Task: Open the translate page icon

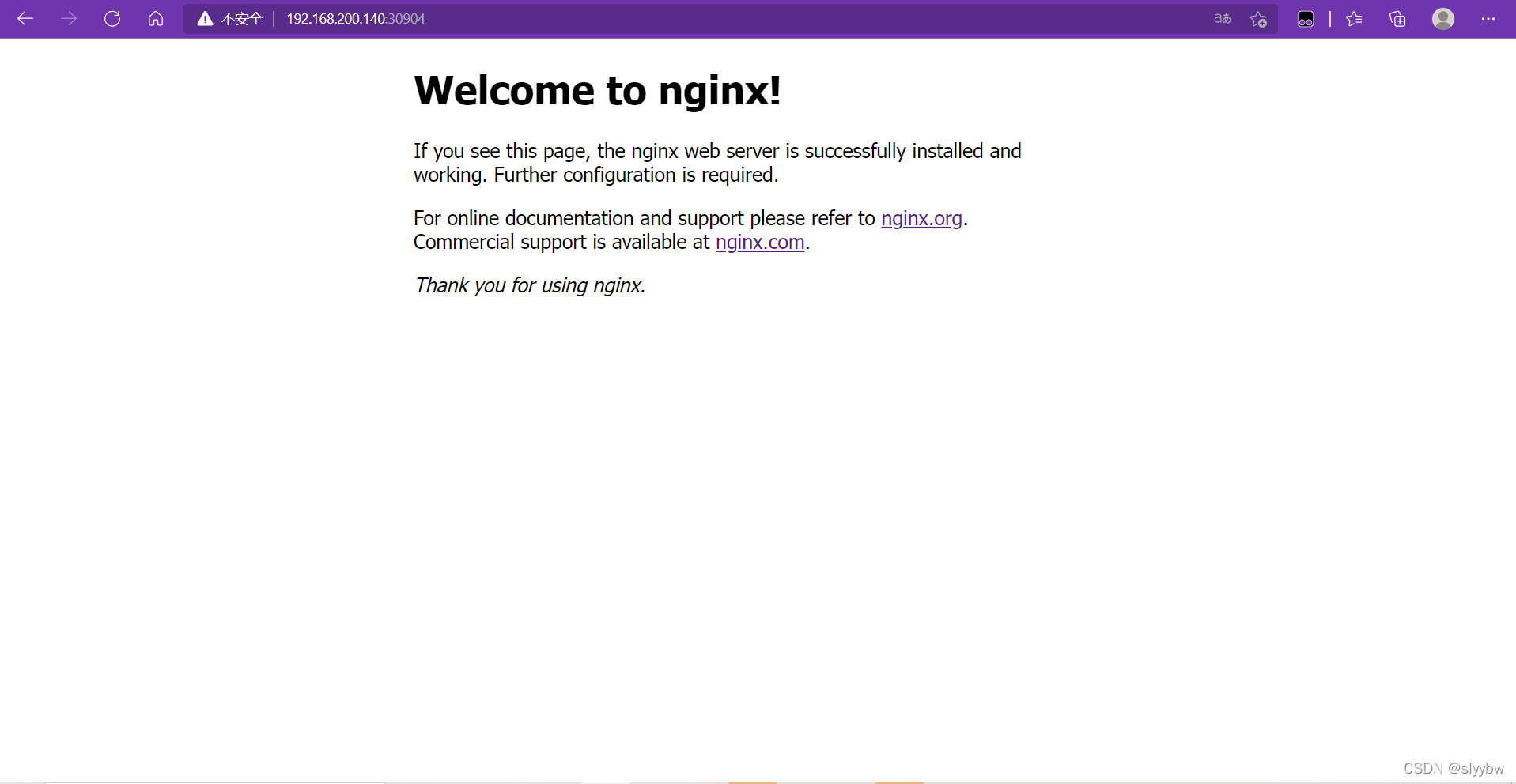Action: pyautogui.click(x=1222, y=18)
